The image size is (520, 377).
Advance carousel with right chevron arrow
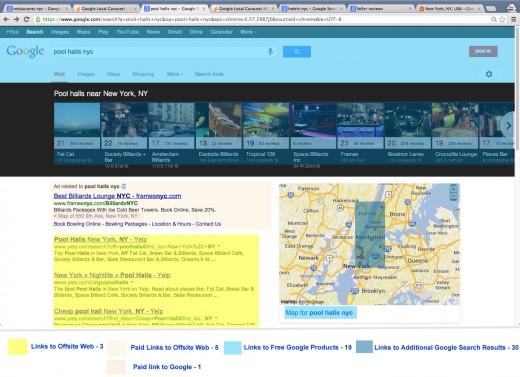tap(509, 126)
